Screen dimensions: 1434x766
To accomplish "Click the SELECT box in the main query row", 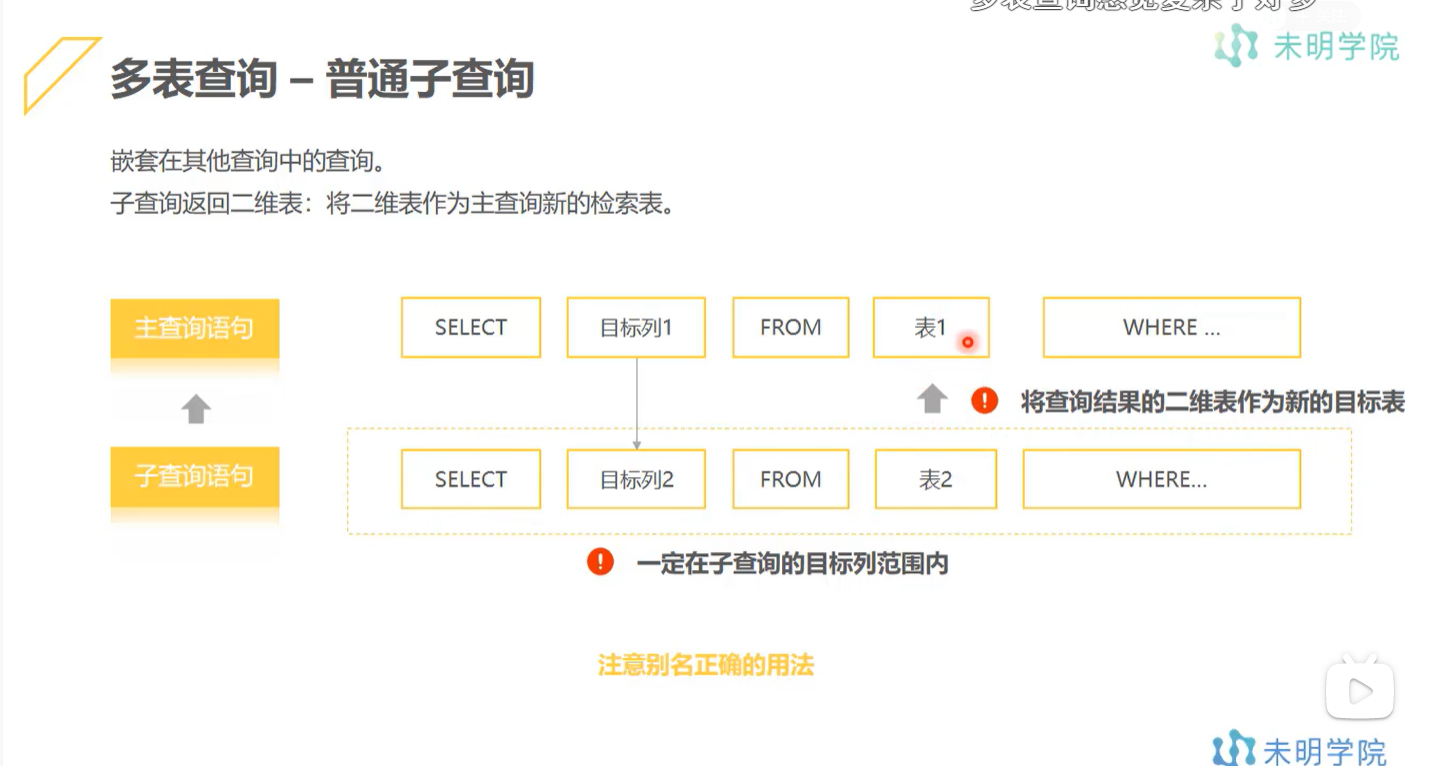I will tap(470, 327).
